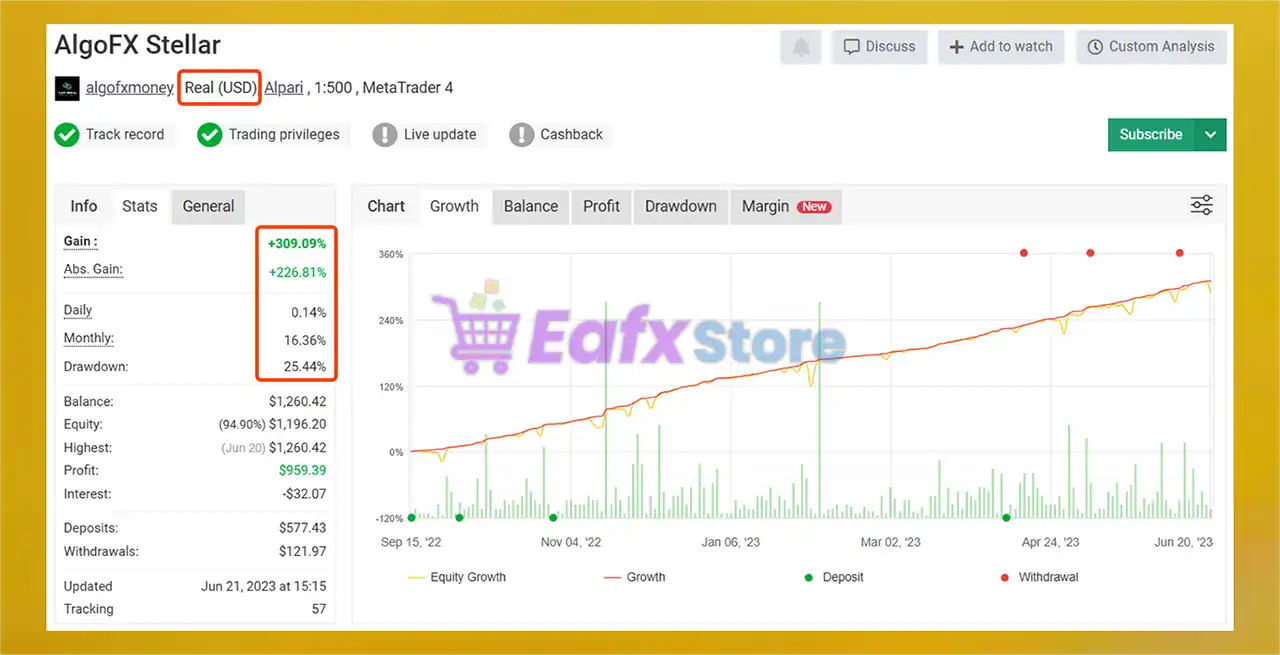Viewport: 1280px width, 655px height.
Task: Click the Monthly label
Action: click(89, 338)
